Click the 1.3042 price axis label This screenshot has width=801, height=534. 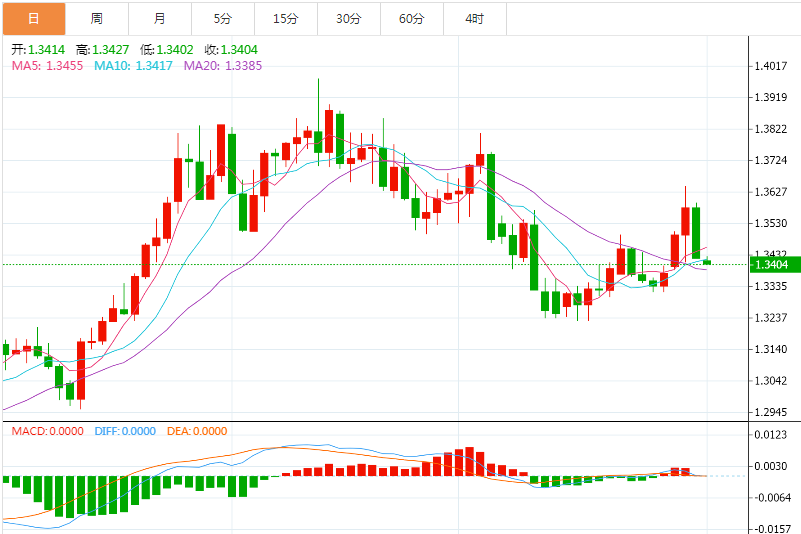click(x=771, y=381)
